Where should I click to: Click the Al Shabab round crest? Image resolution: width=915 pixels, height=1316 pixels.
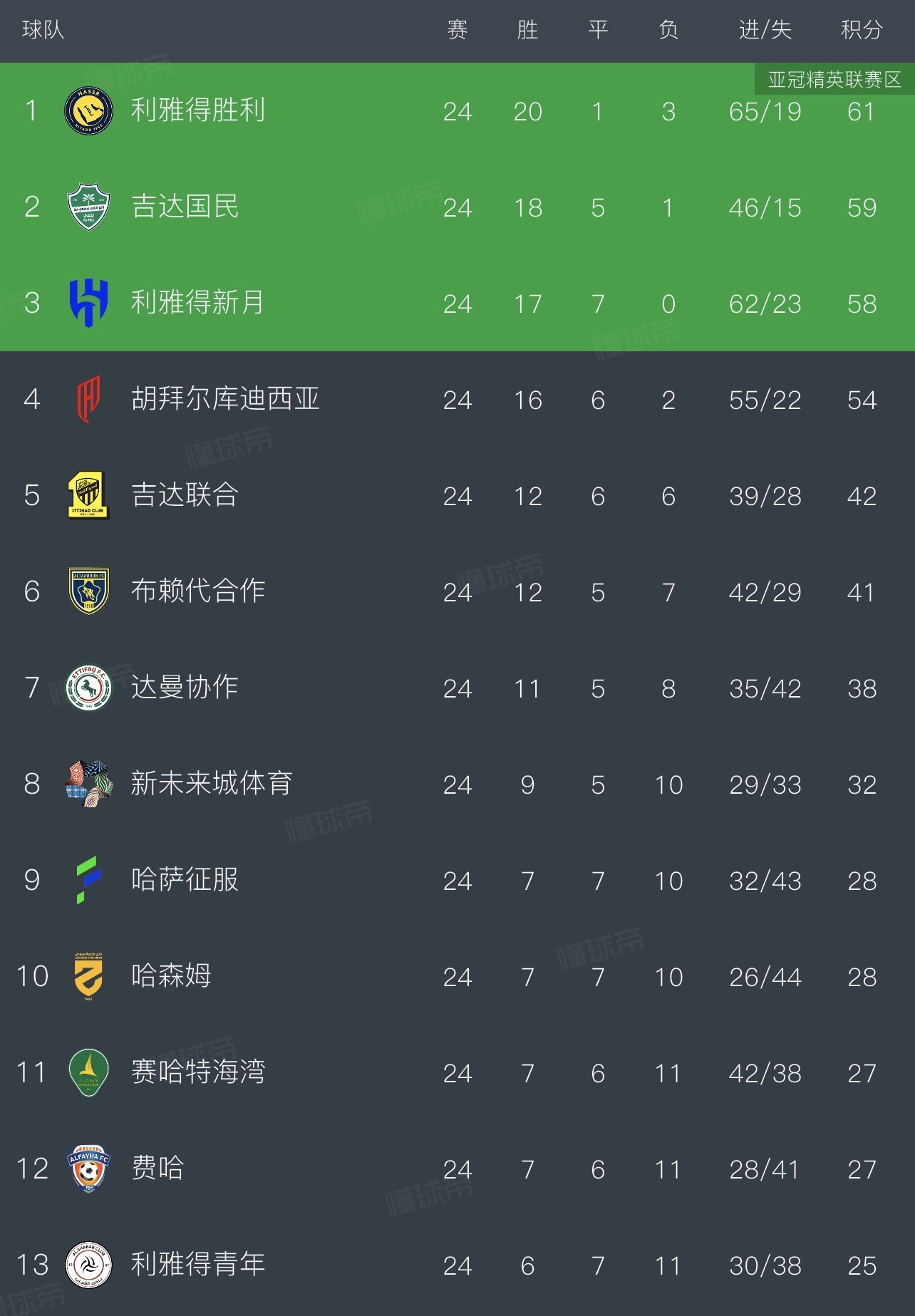(x=88, y=1265)
